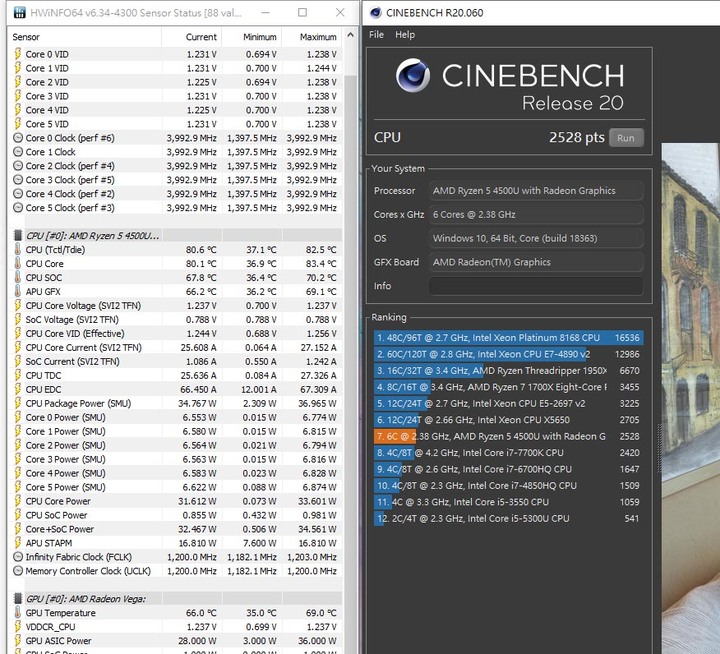Image resolution: width=720 pixels, height=654 pixels.
Task: Click the Core 0 VID voltage icon
Action: pos(17,54)
